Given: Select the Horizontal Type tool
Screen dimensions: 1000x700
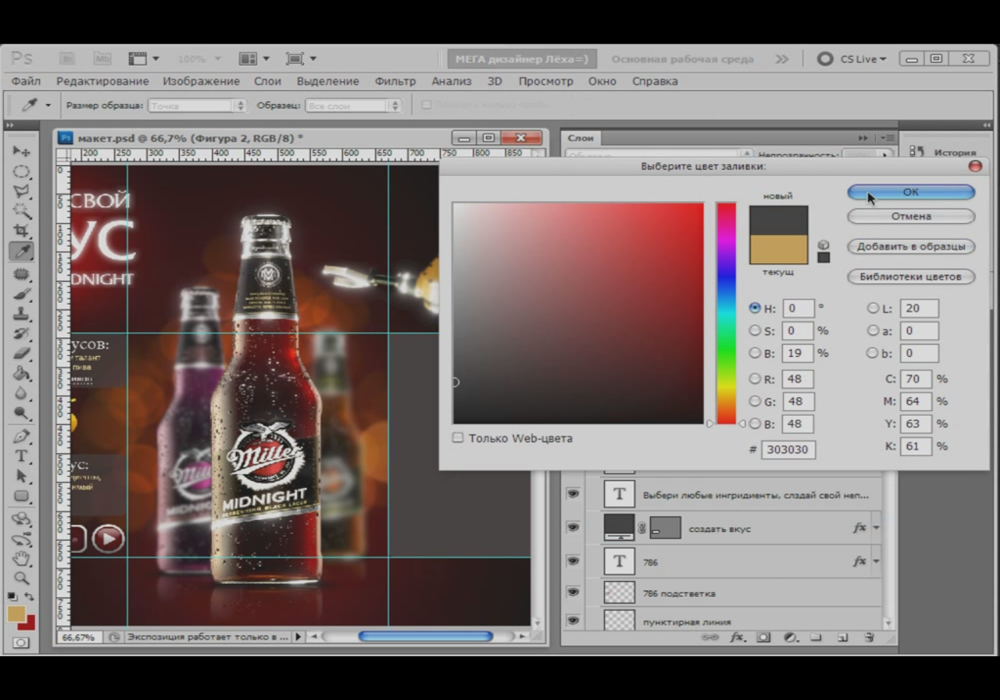Looking at the screenshot, I should [21, 456].
